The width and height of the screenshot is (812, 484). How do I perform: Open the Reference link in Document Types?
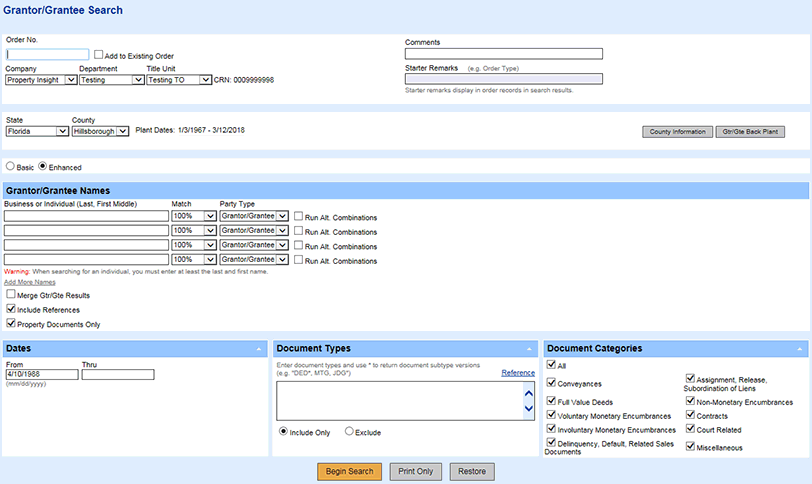pyautogui.click(x=518, y=372)
